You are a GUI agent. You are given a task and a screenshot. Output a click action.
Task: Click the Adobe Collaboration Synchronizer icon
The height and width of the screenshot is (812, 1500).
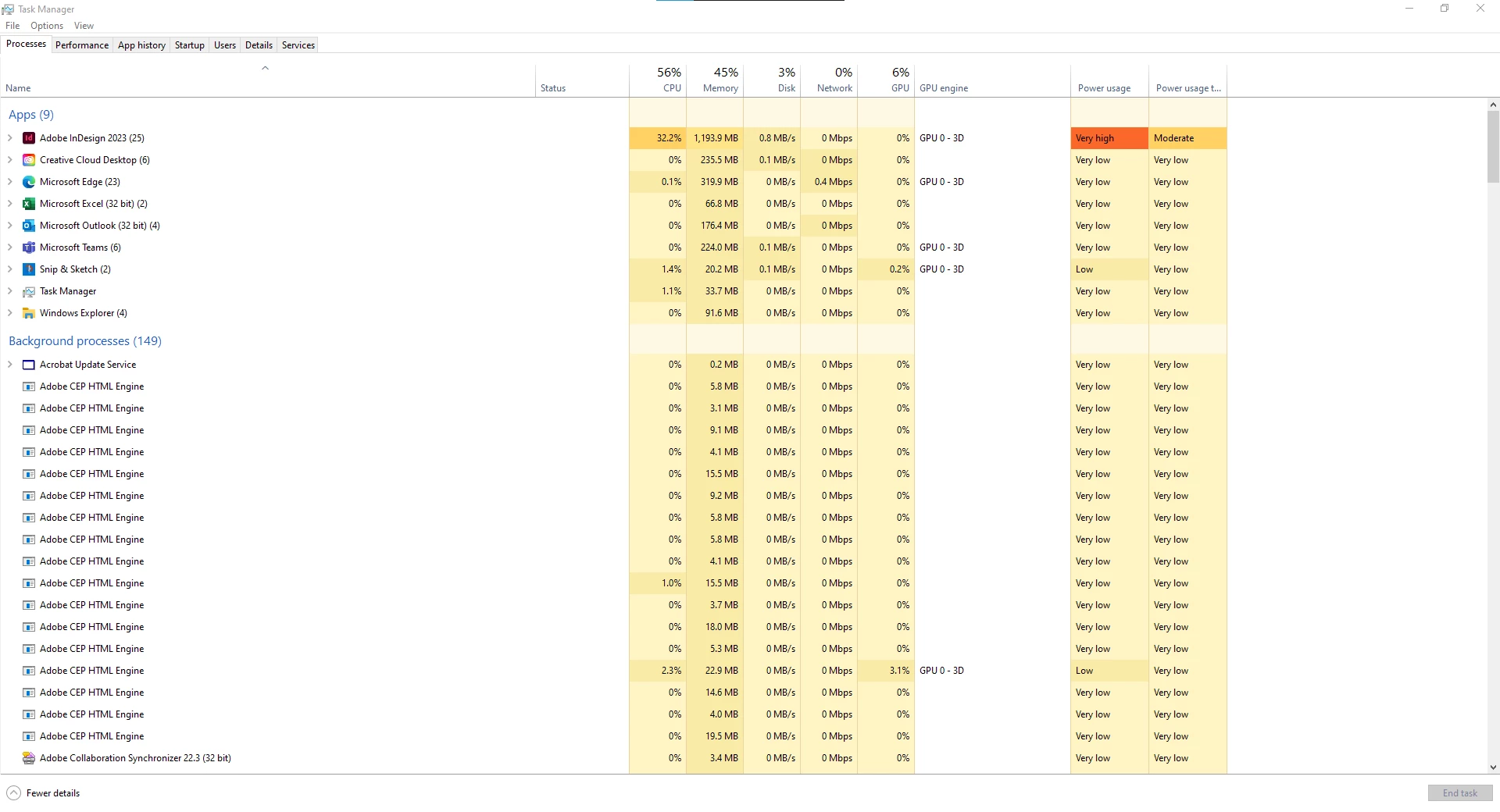[29, 758]
